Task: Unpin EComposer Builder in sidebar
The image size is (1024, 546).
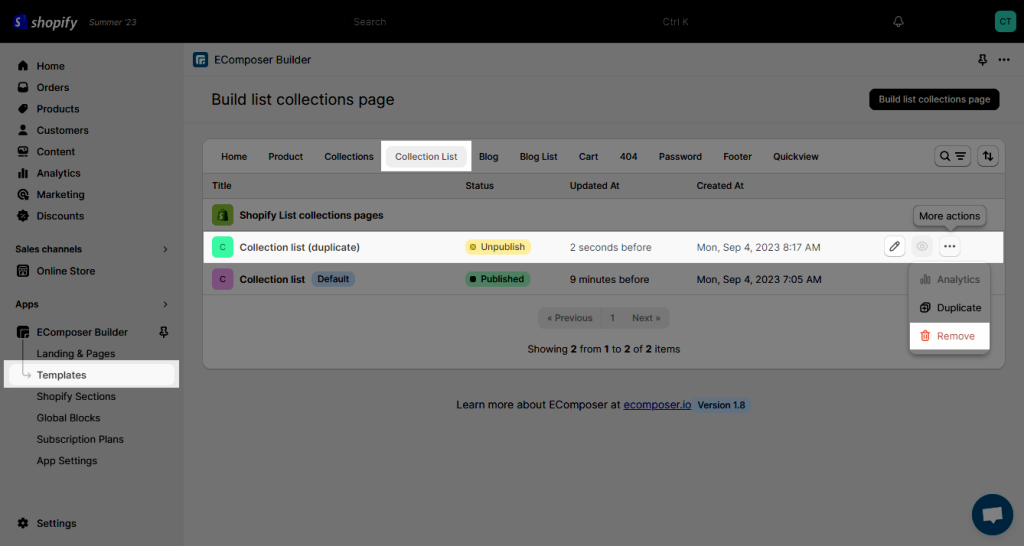Action: [164, 332]
